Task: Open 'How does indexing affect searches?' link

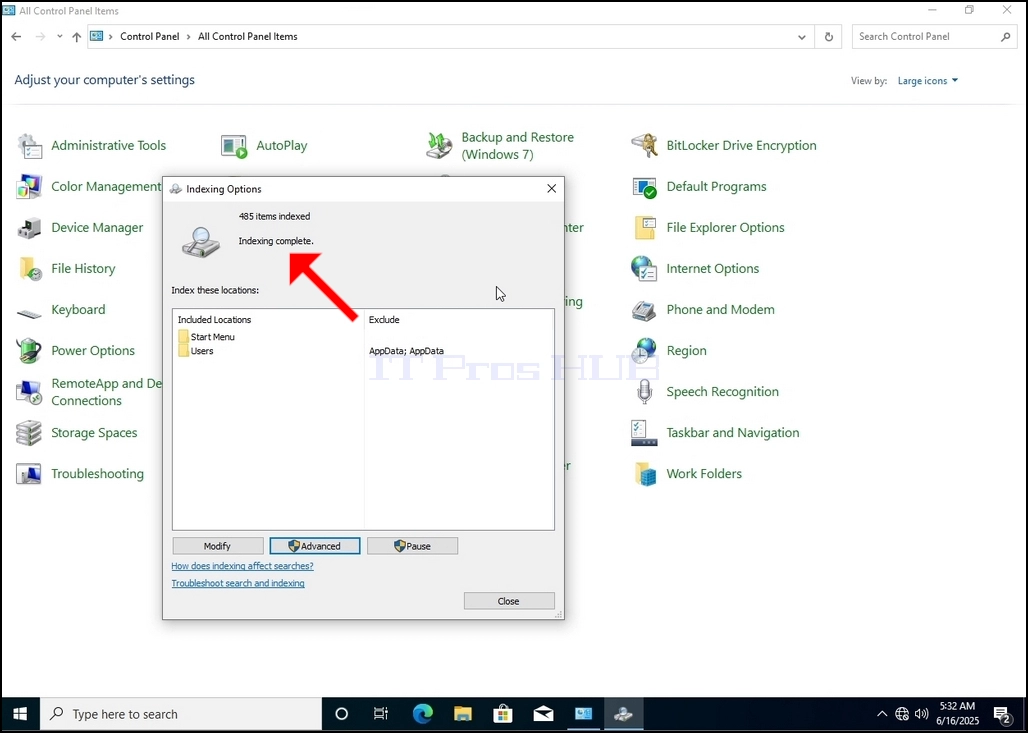Action: pyautogui.click(x=243, y=566)
